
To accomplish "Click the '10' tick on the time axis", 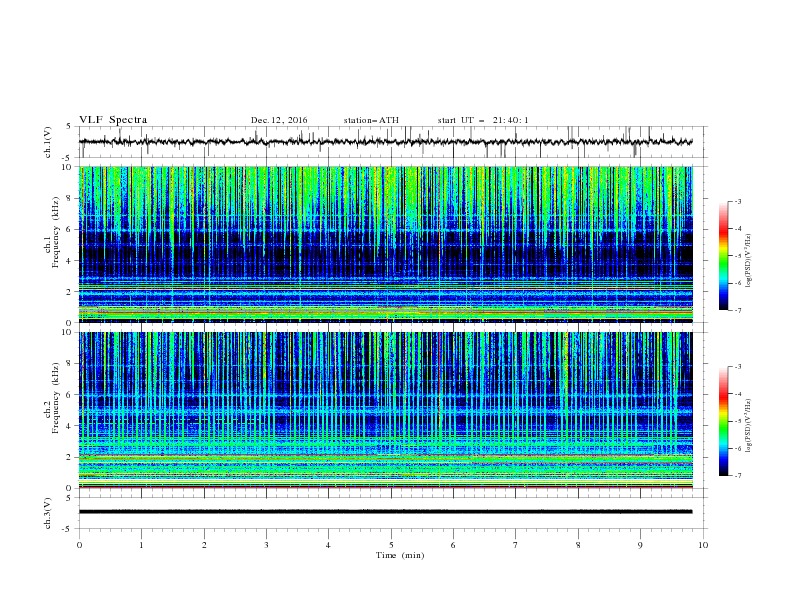I will (x=703, y=545).
